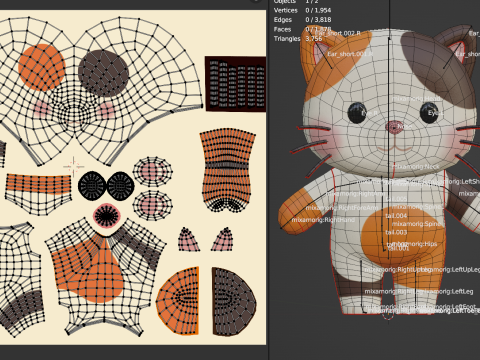The height and width of the screenshot is (360, 480).
Task: Click the nose UV island with pink ring
Action: click(106, 215)
